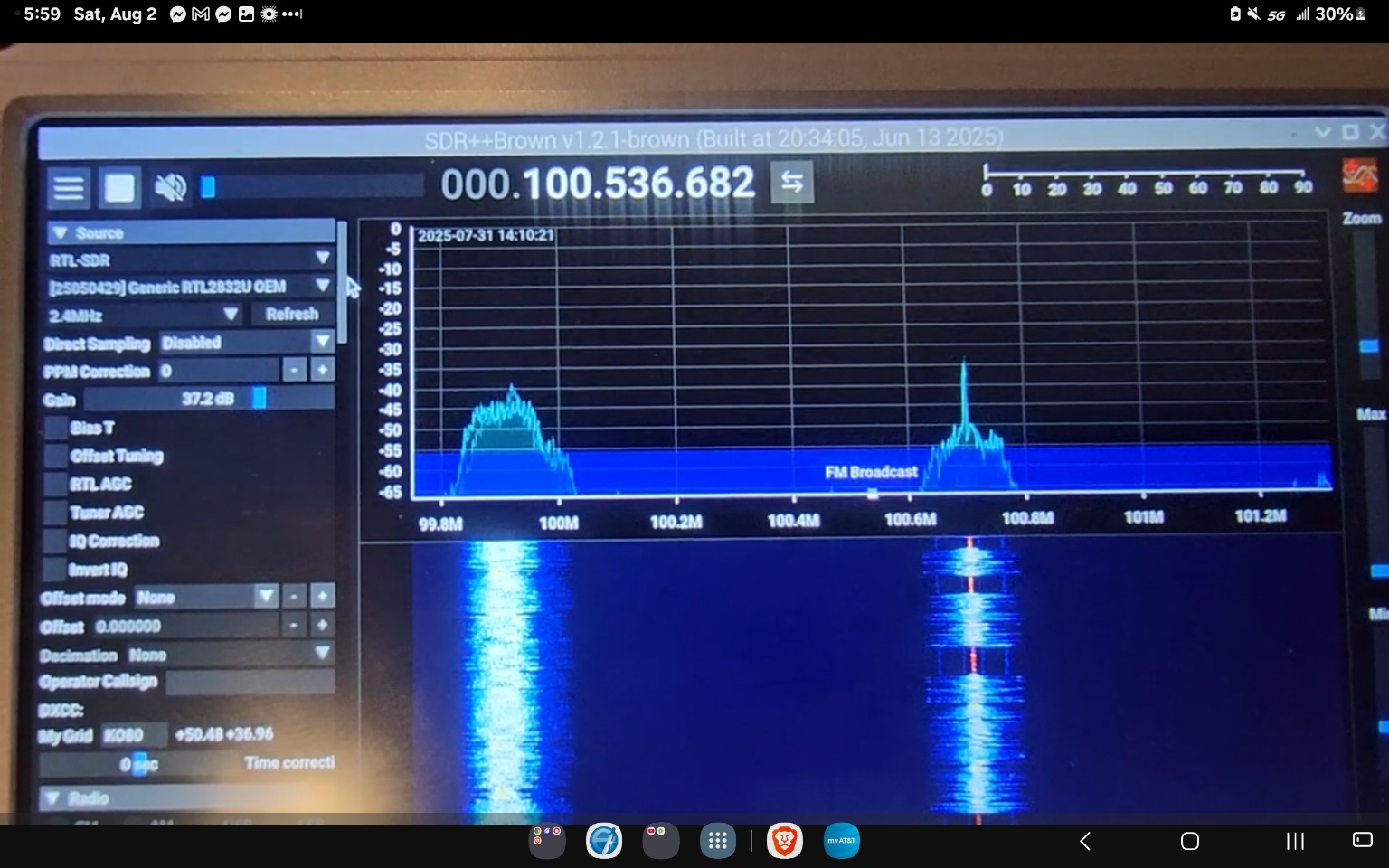Open the first folder icon in taskbar
Image resolution: width=1389 pixels, height=868 pixels.
click(547, 841)
